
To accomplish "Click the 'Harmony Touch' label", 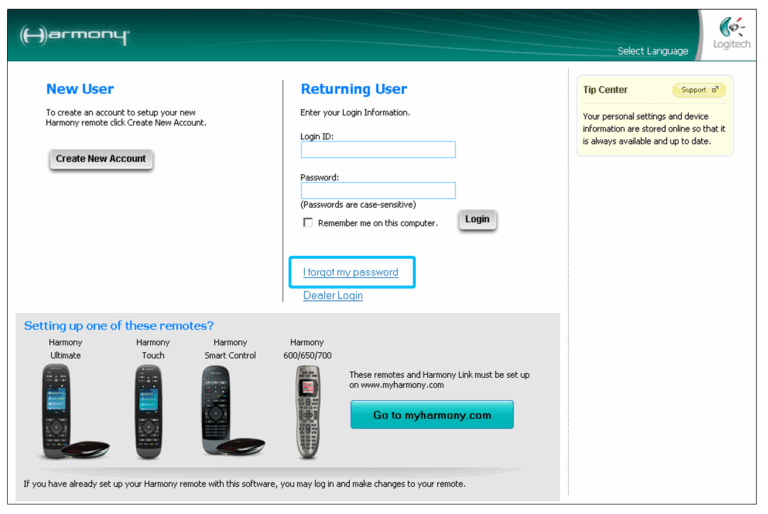I will pos(153,348).
